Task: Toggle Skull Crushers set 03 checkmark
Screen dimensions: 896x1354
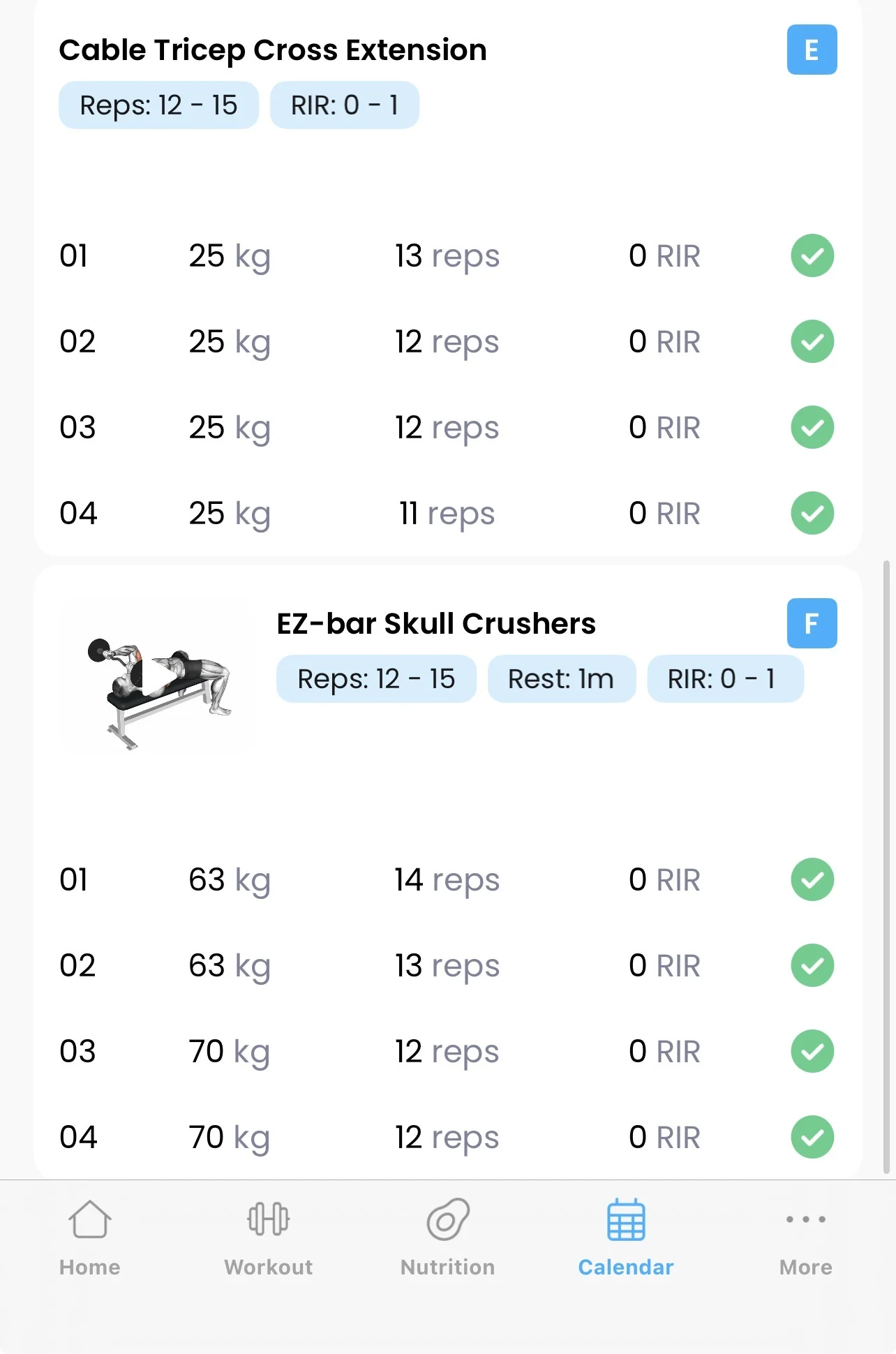Action: pyautogui.click(x=812, y=1051)
